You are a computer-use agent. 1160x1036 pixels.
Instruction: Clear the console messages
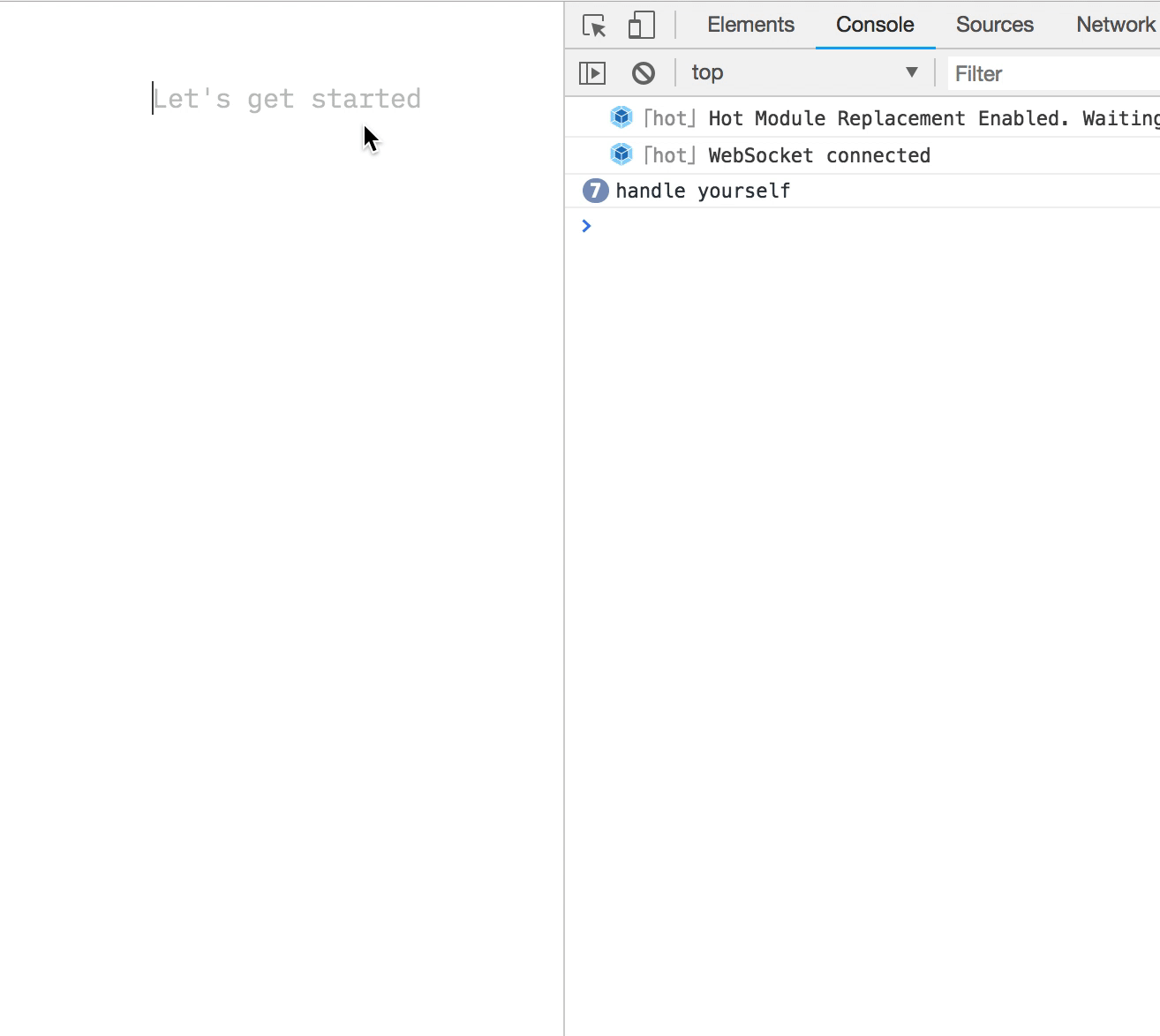(x=644, y=72)
